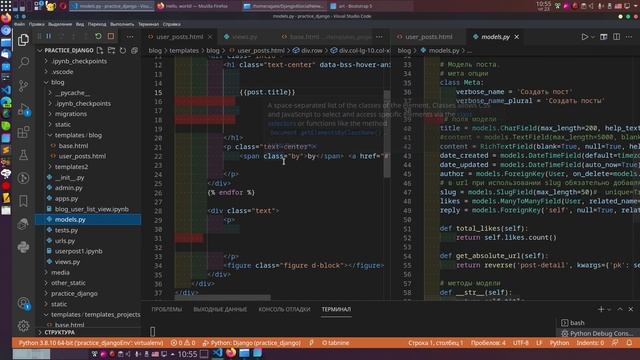Collapse all folders in Explorer
The image size is (640, 360).
click(134, 51)
